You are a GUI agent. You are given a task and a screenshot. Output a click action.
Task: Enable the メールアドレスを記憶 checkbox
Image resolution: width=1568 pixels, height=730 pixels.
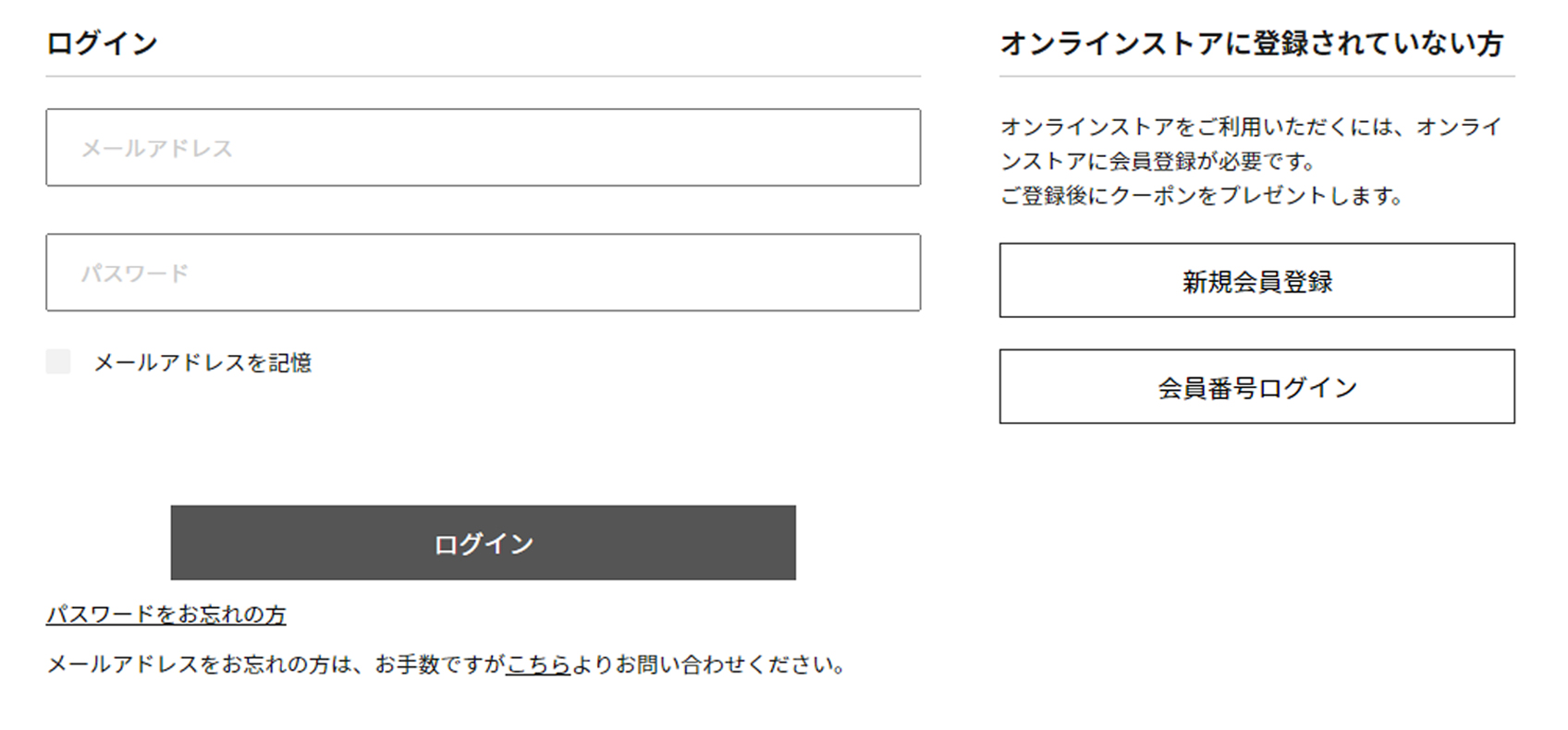(x=58, y=361)
